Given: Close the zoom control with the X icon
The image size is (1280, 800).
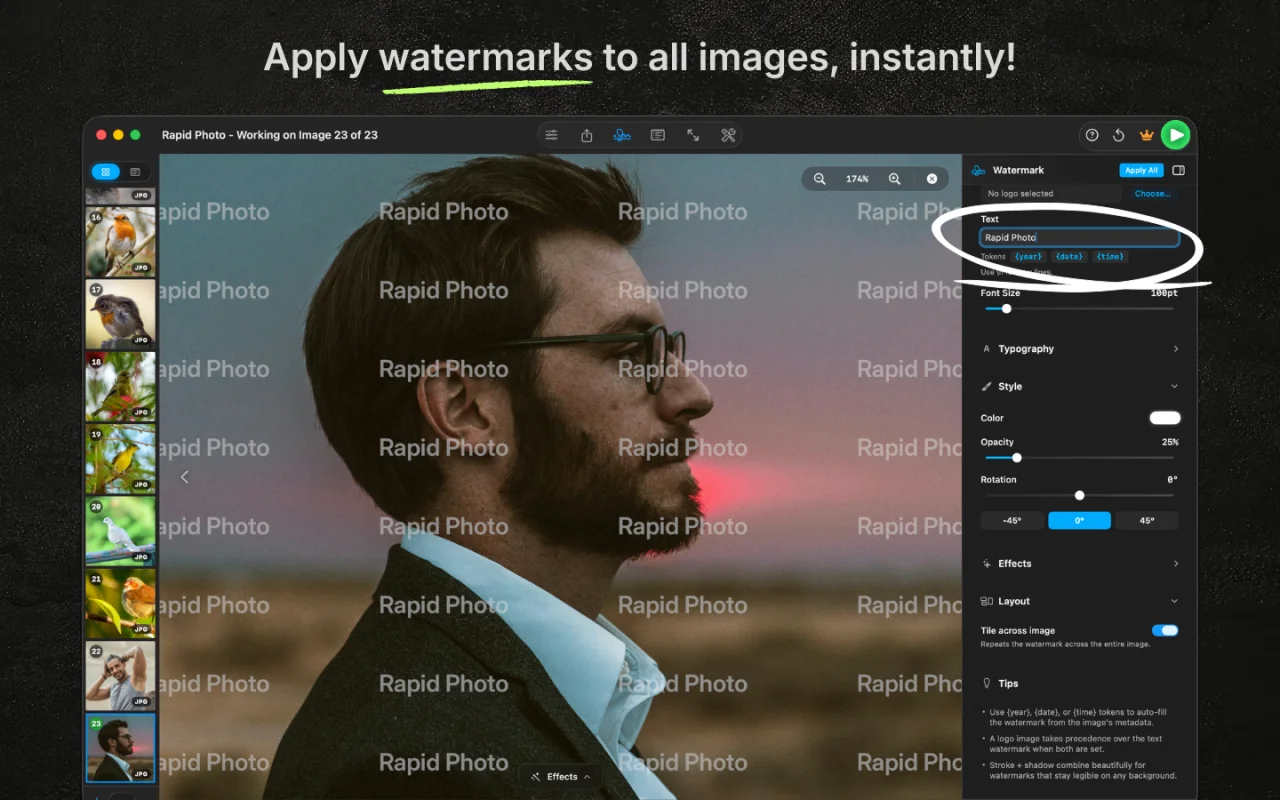Looking at the screenshot, I should (x=932, y=179).
